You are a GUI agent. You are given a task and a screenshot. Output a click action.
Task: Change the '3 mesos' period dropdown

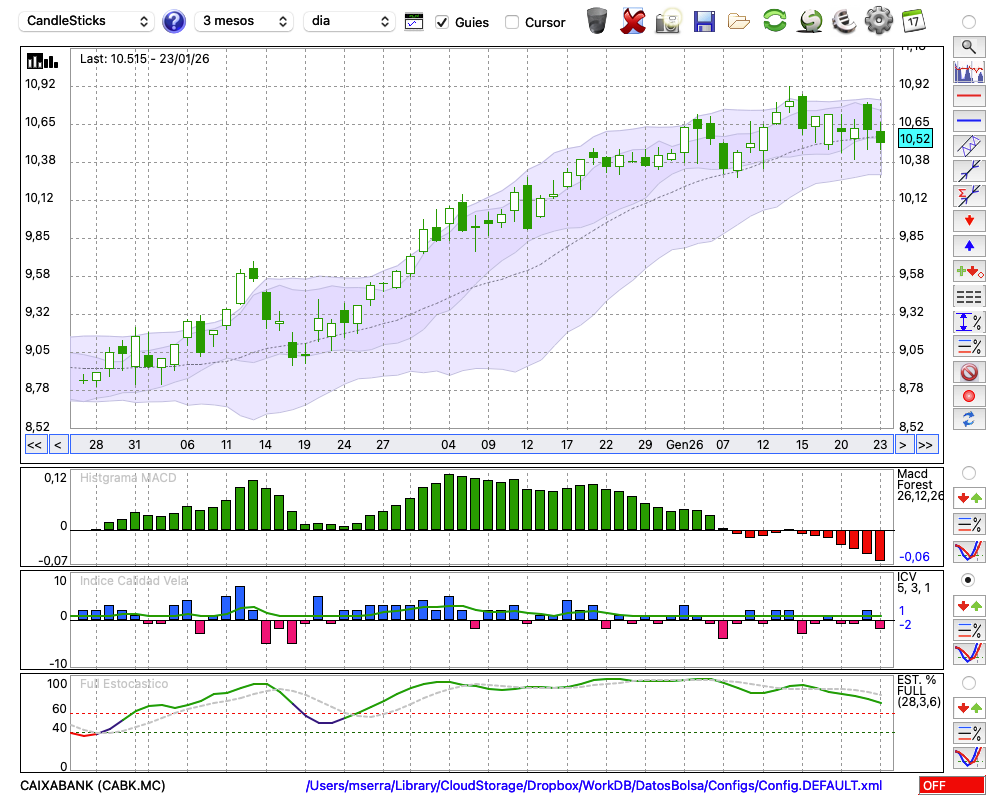(244, 21)
